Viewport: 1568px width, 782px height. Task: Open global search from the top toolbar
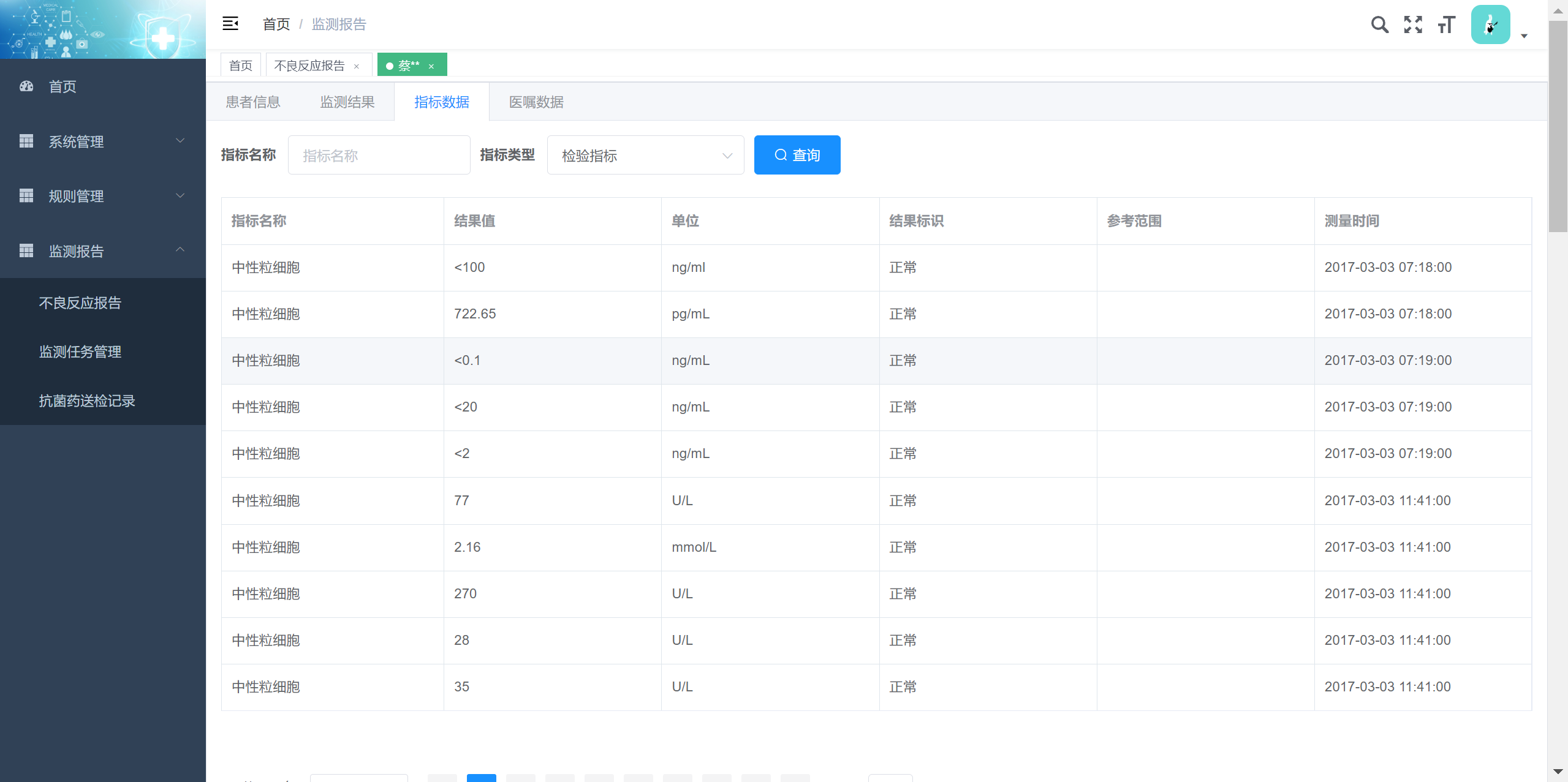pyautogui.click(x=1380, y=24)
